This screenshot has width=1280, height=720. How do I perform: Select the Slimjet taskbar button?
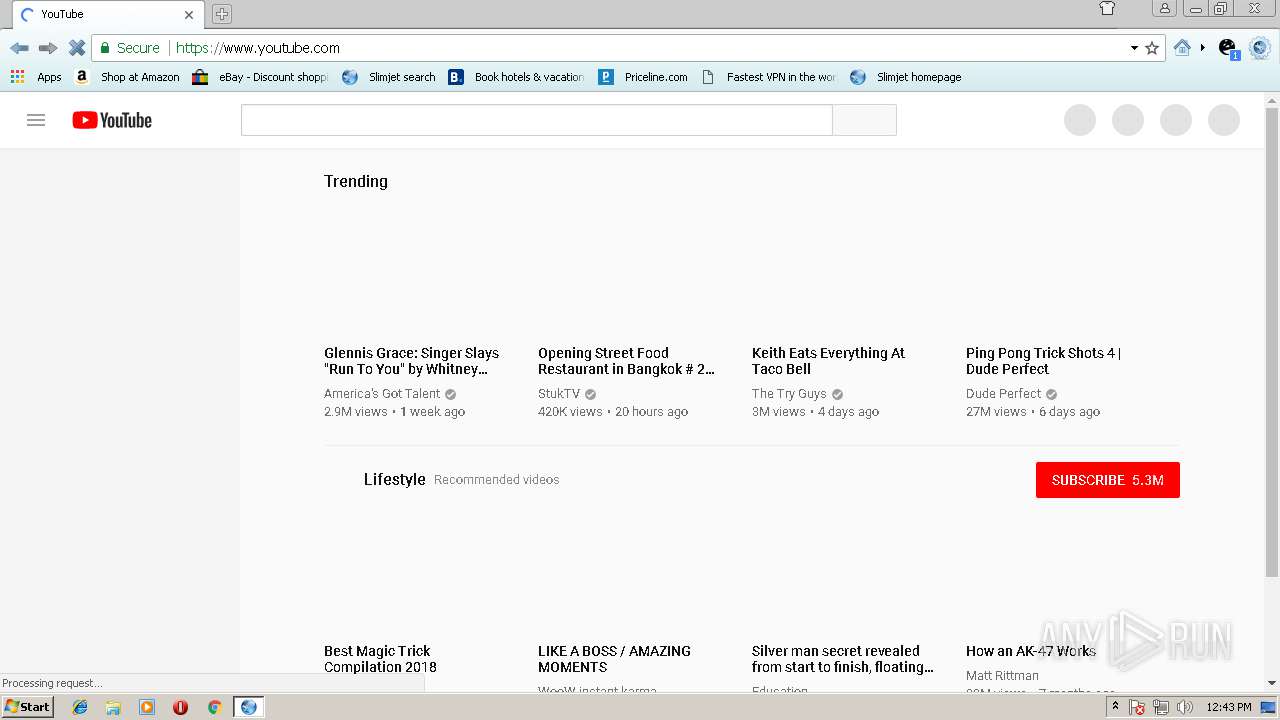coord(248,707)
